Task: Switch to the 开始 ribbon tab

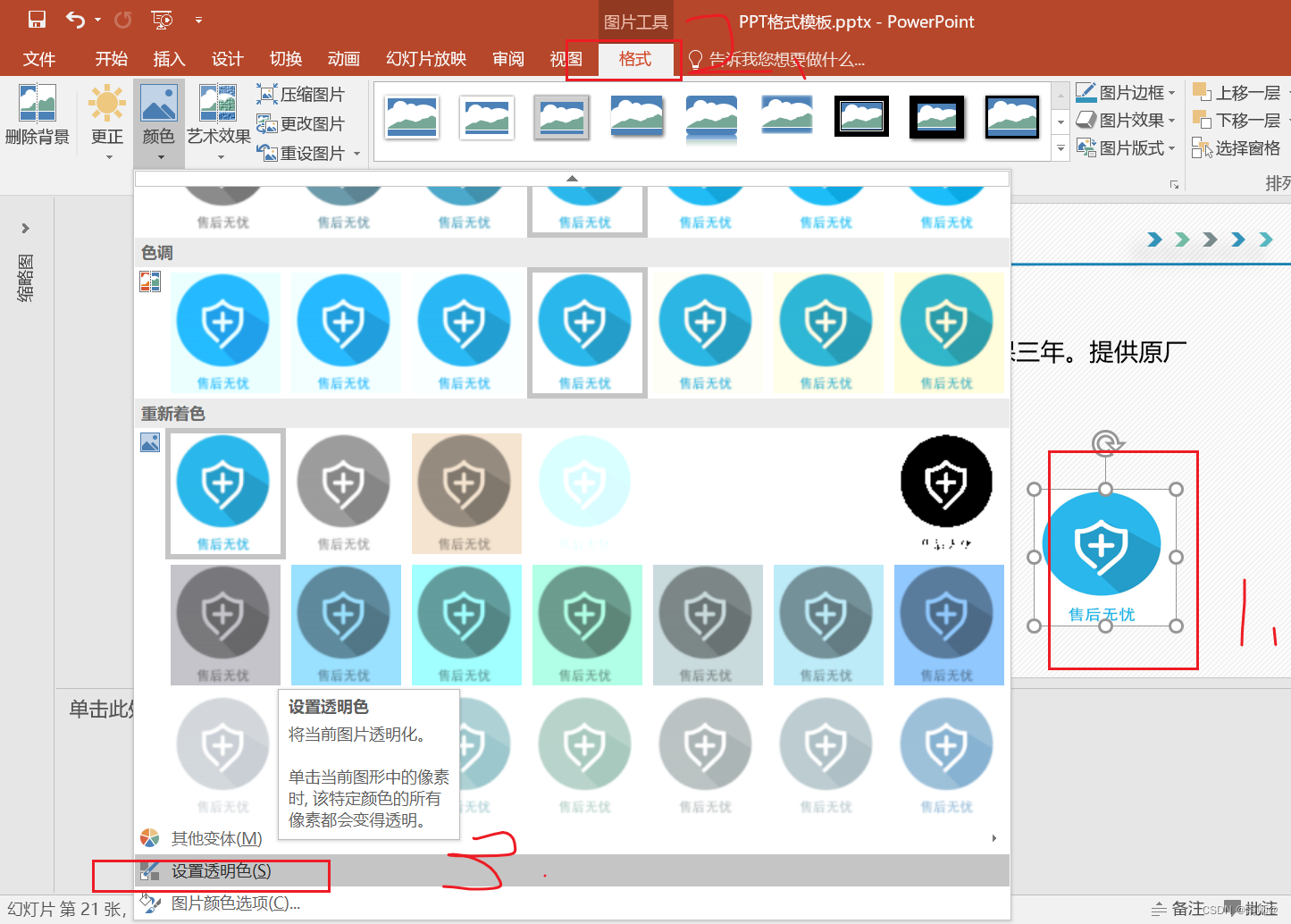Action: pos(112,59)
